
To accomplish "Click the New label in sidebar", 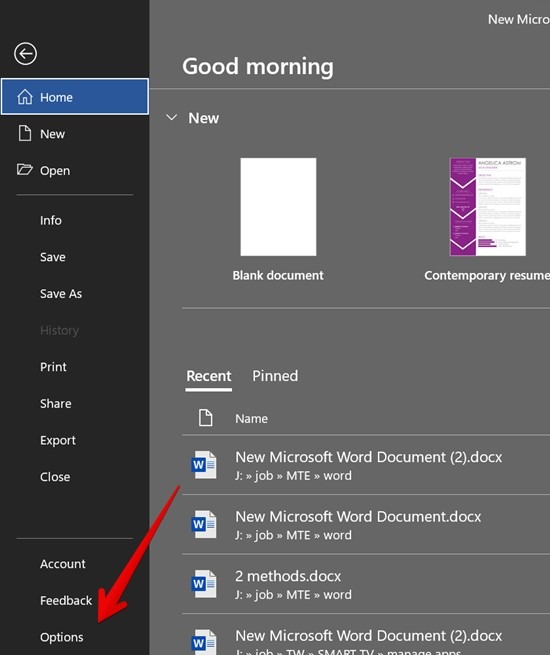I will point(52,134).
